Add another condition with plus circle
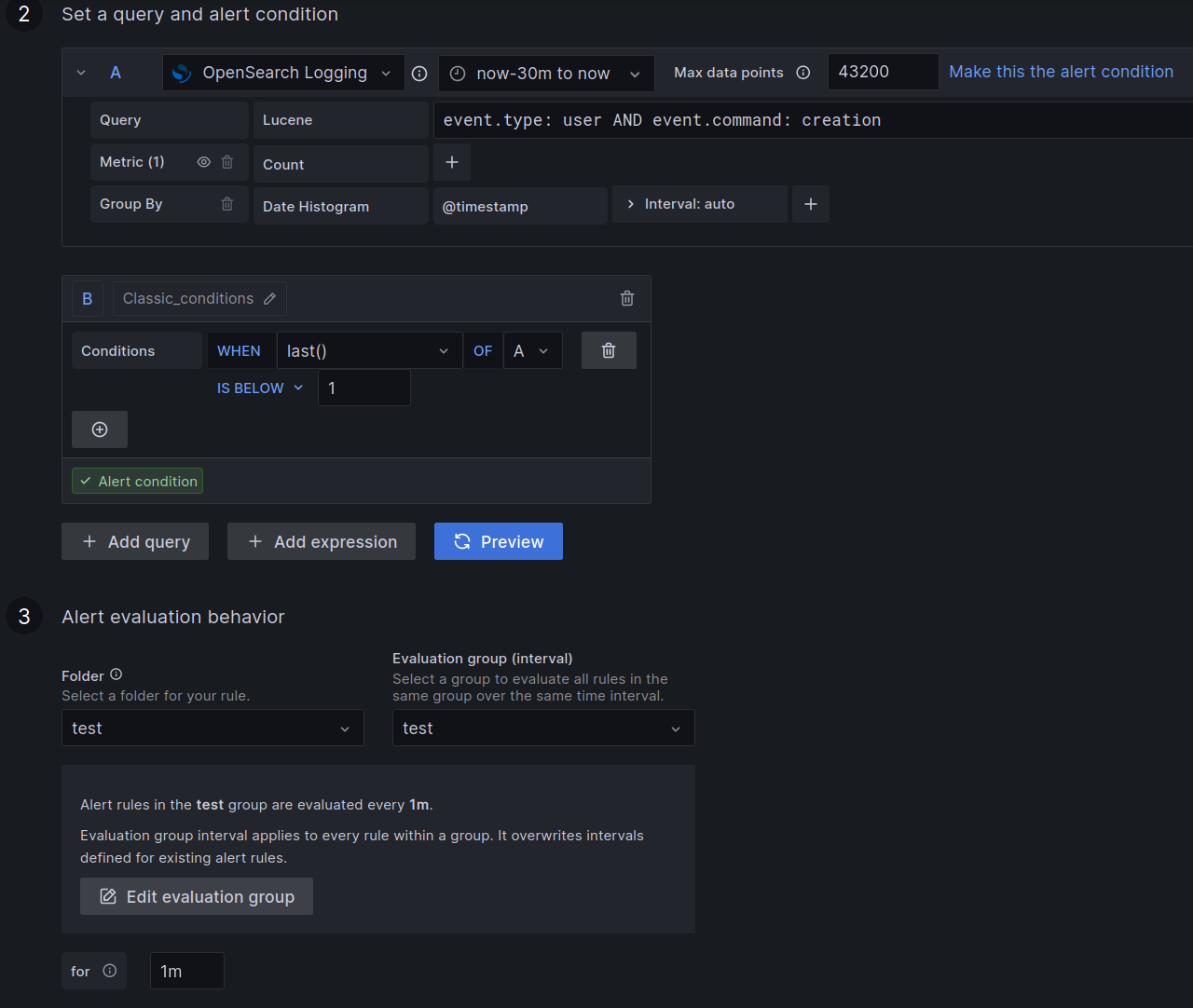 pos(100,429)
